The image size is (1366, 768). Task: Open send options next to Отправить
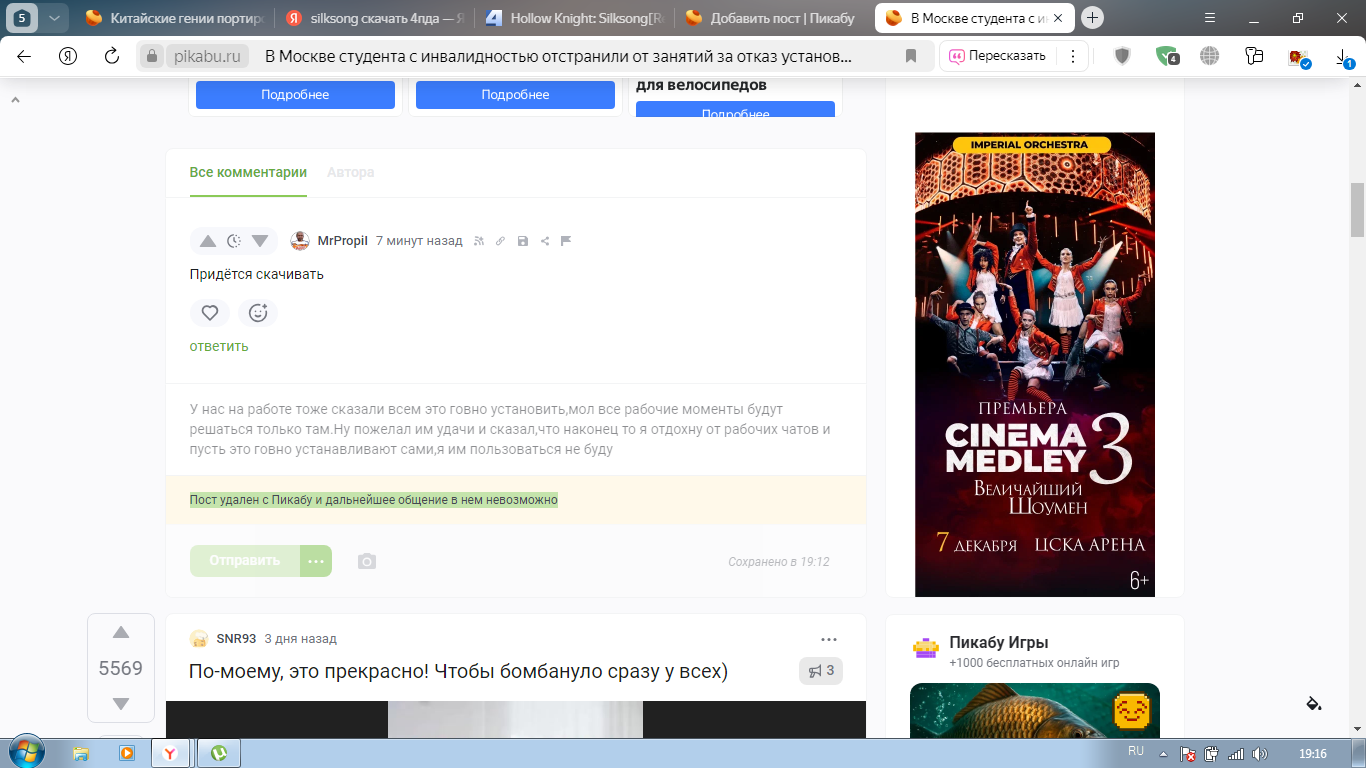click(x=316, y=561)
